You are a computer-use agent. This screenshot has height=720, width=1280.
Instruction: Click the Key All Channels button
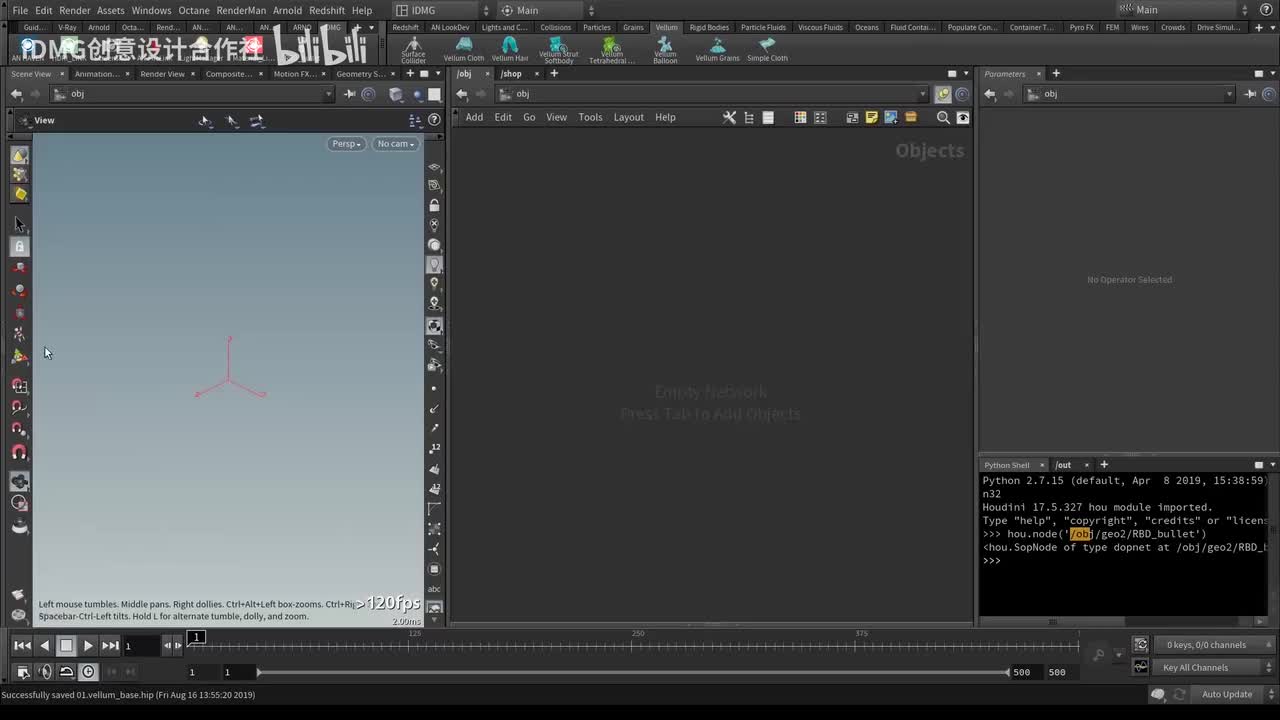pyautogui.click(x=1195, y=667)
